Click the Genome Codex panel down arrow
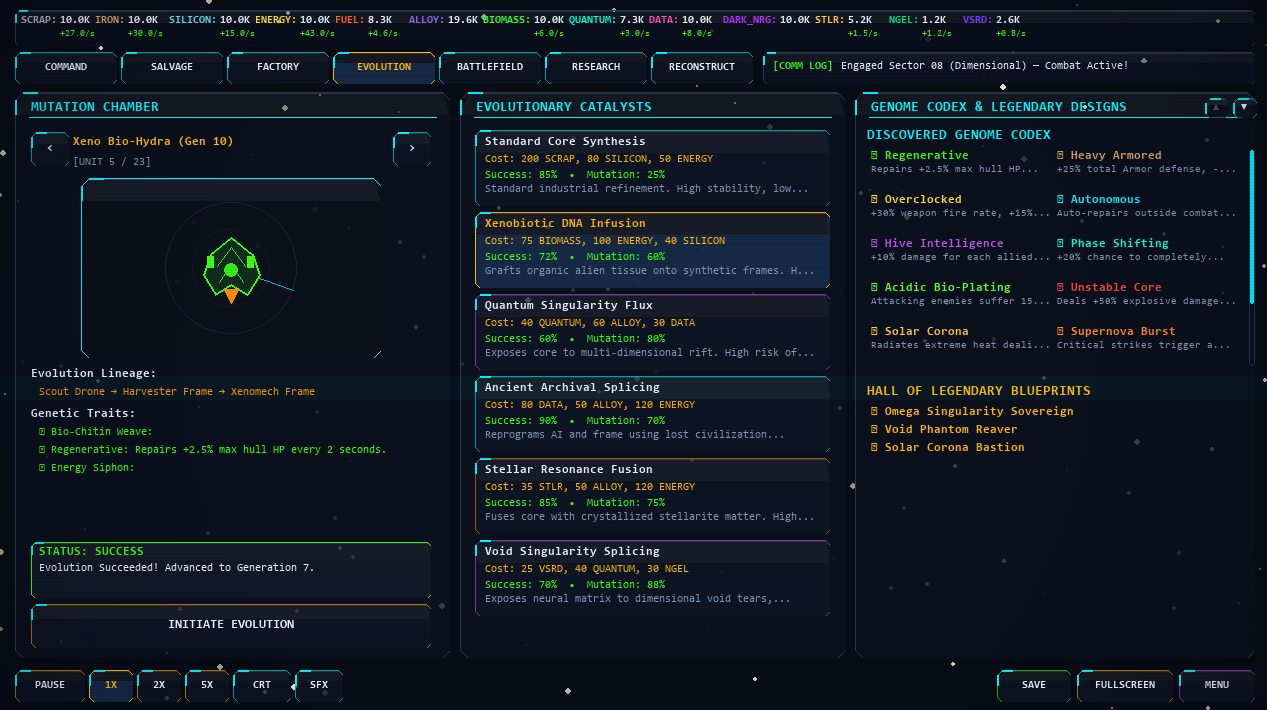The image size is (1267, 710). point(1244,107)
